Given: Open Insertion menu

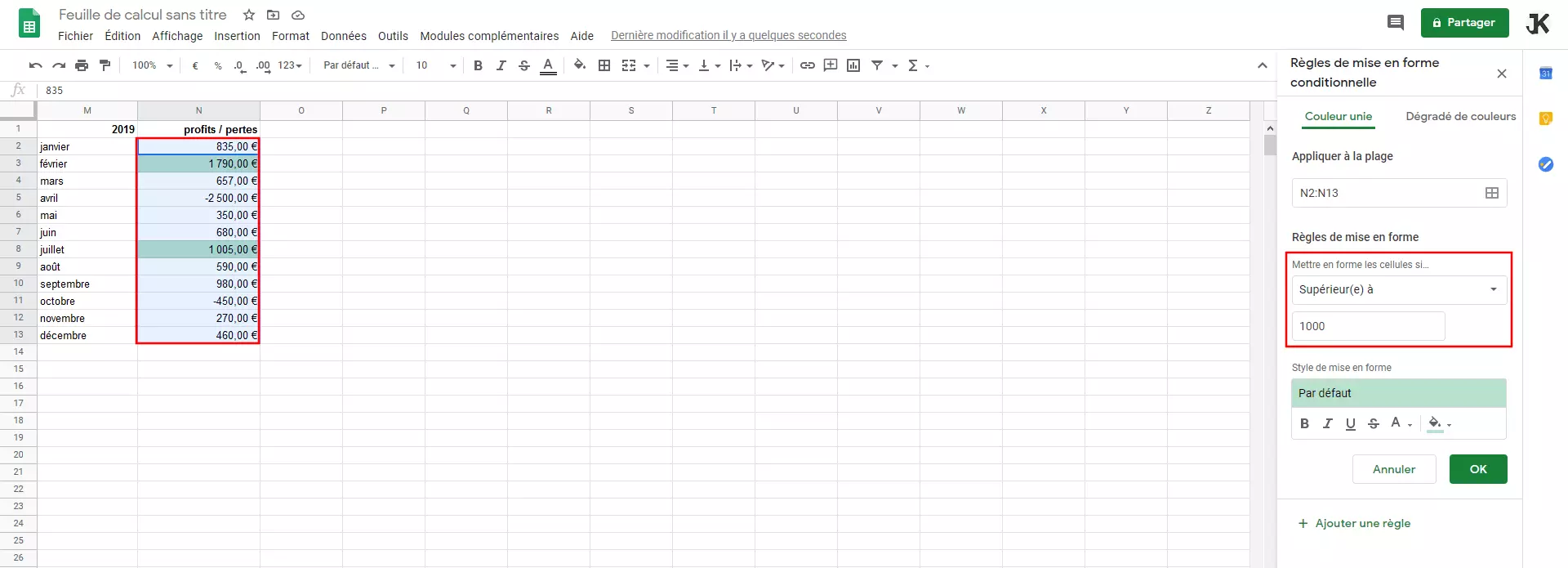Looking at the screenshot, I should pyautogui.click(x=237, y=36).
